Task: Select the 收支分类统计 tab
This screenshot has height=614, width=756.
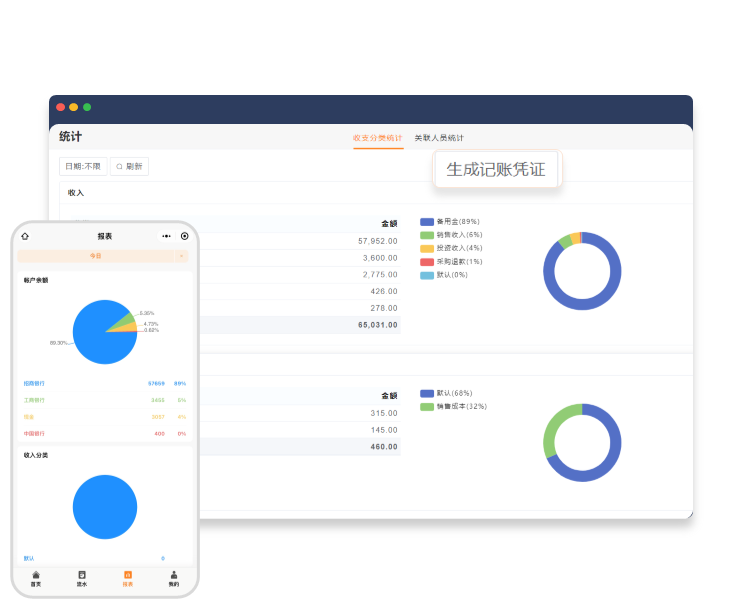Action: [x=378, y=138]
